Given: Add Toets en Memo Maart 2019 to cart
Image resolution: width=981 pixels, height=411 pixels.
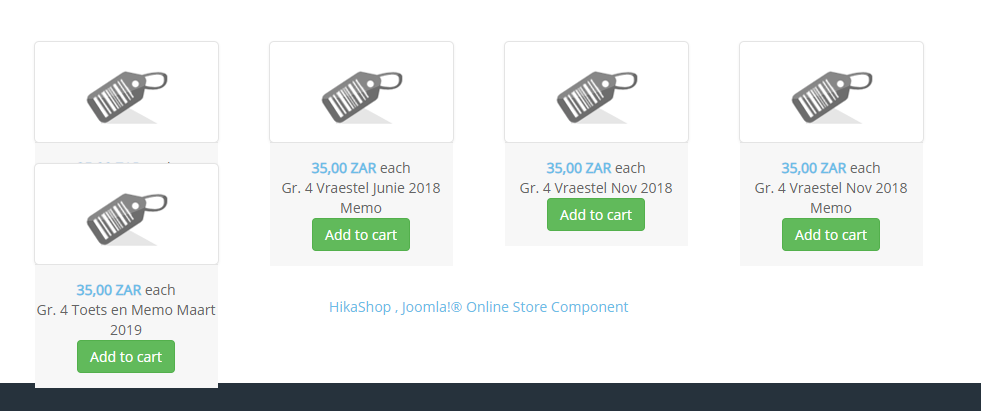Looking at the screenshot, I should (126, 357).
